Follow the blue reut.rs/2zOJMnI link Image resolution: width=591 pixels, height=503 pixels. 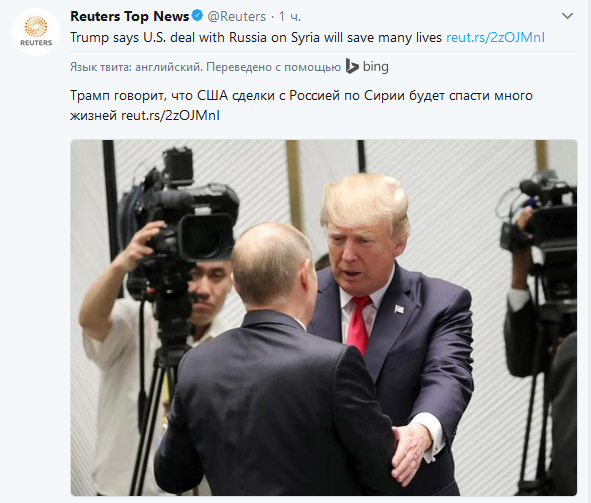[496, 38]
